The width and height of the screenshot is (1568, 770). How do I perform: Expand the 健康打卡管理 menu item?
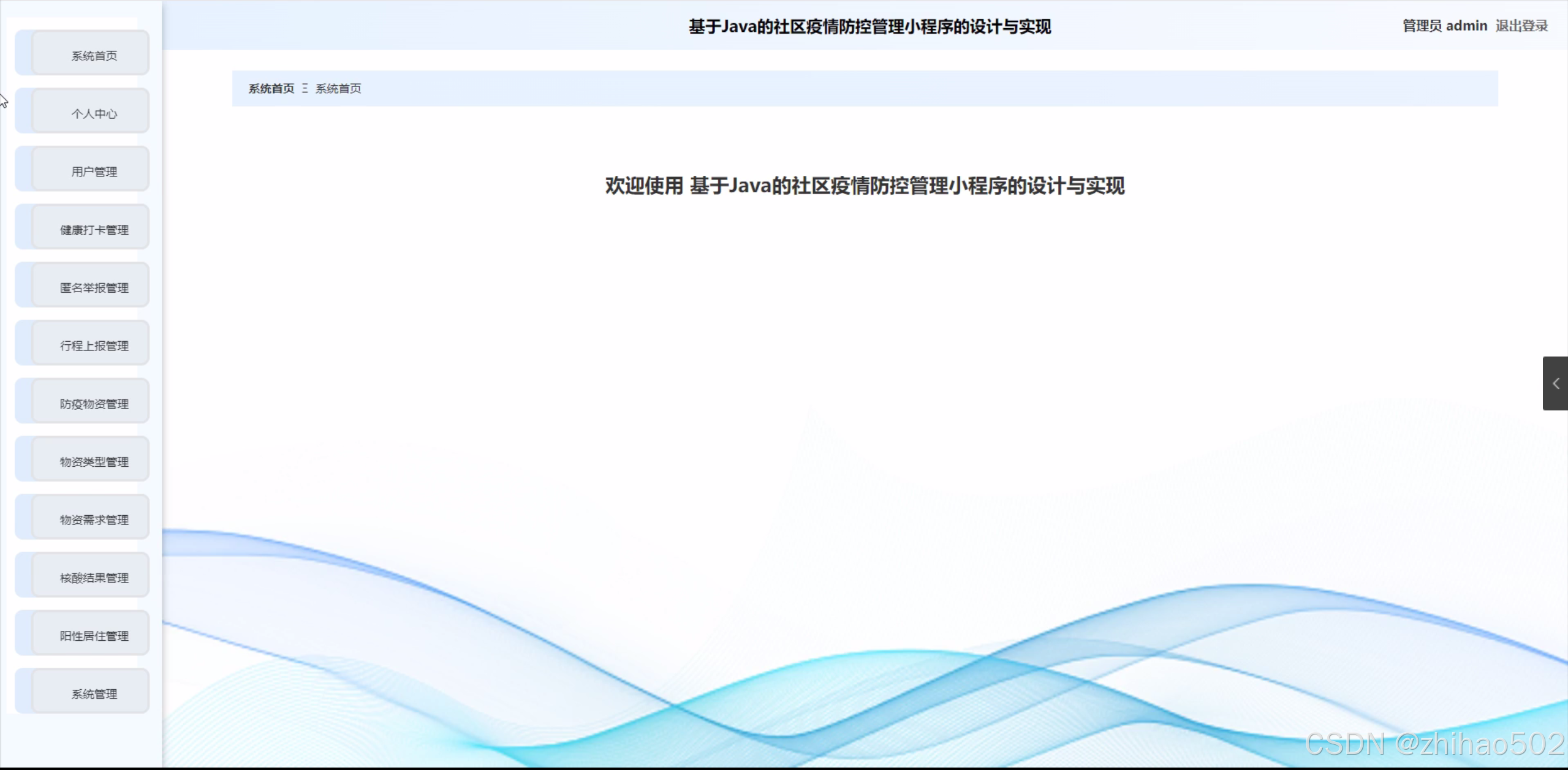(94, 230)
